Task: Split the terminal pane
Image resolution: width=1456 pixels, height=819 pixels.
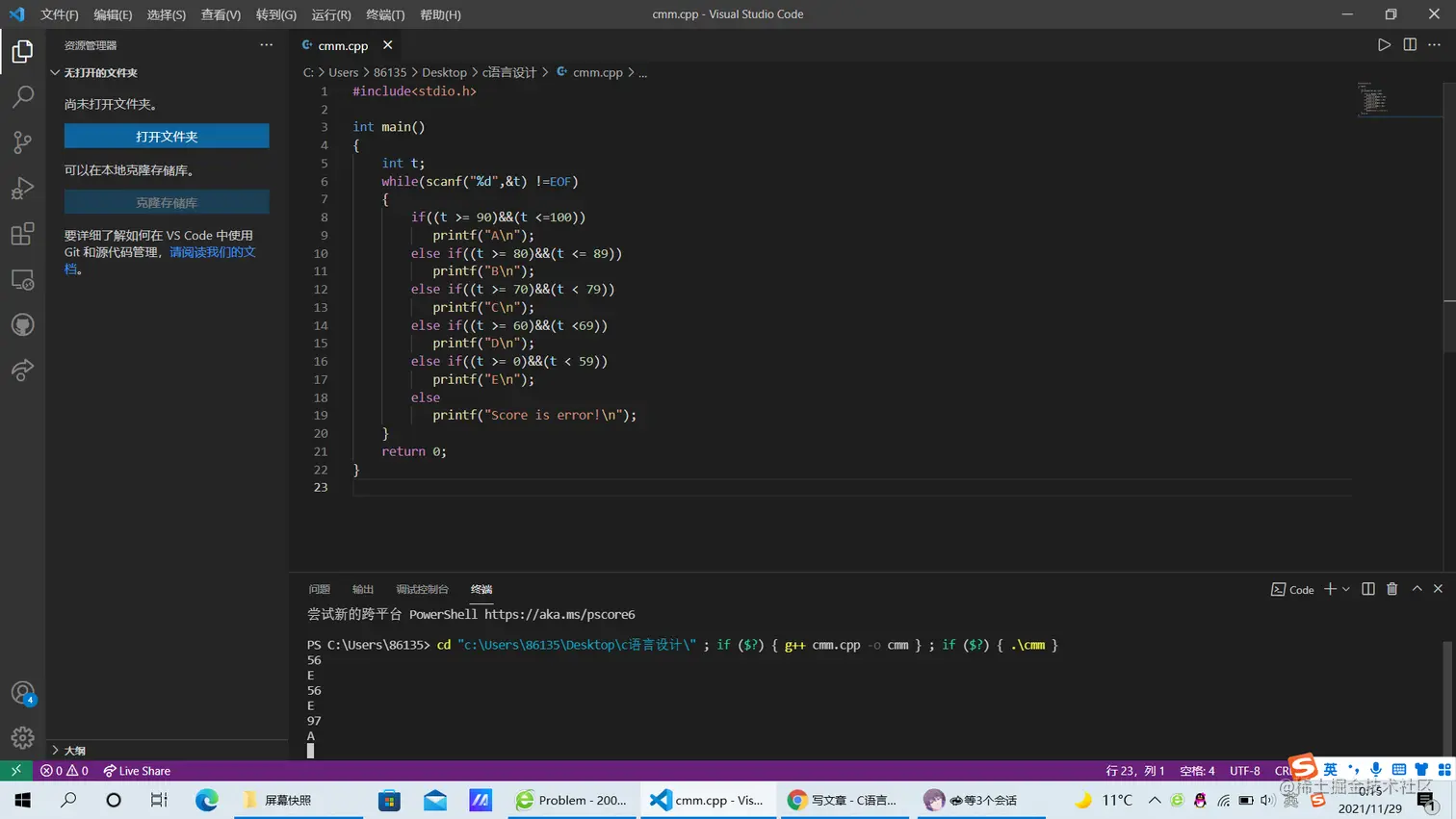Action: pos(1367,589)
